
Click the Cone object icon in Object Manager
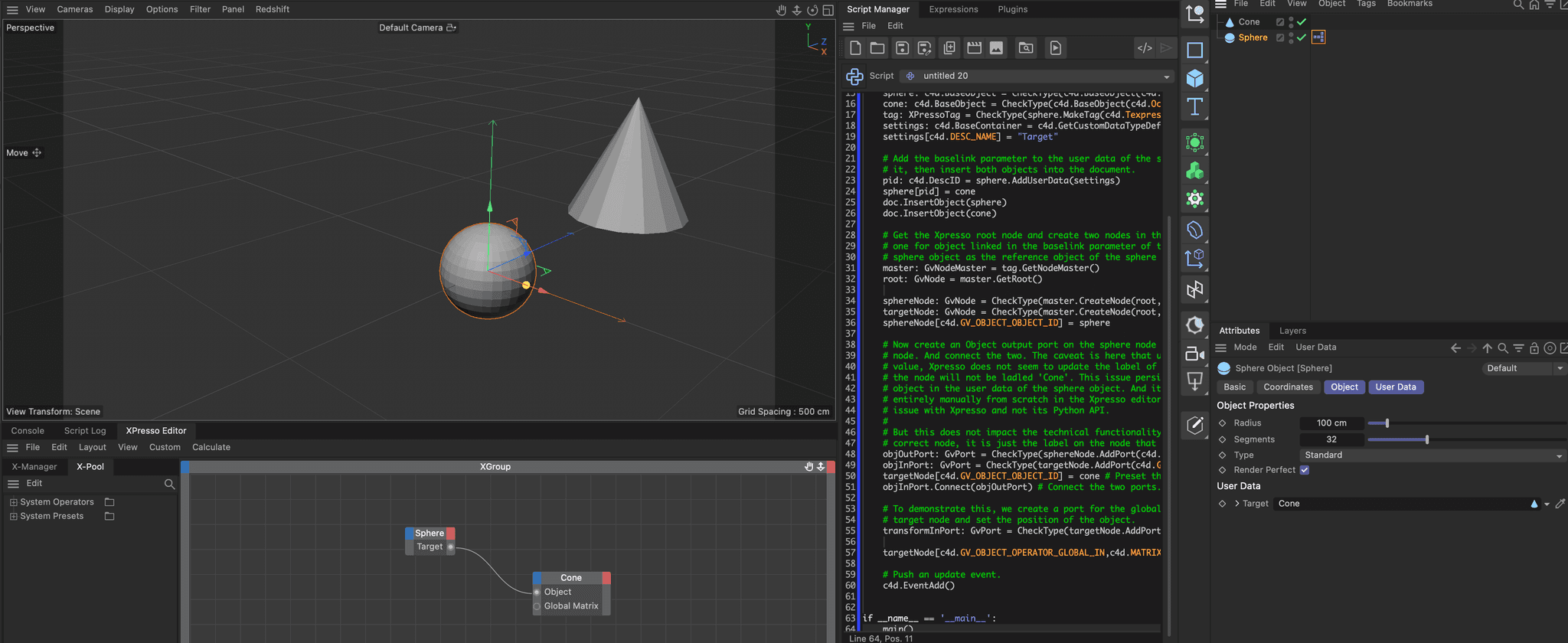click(x=1230, y=22)
